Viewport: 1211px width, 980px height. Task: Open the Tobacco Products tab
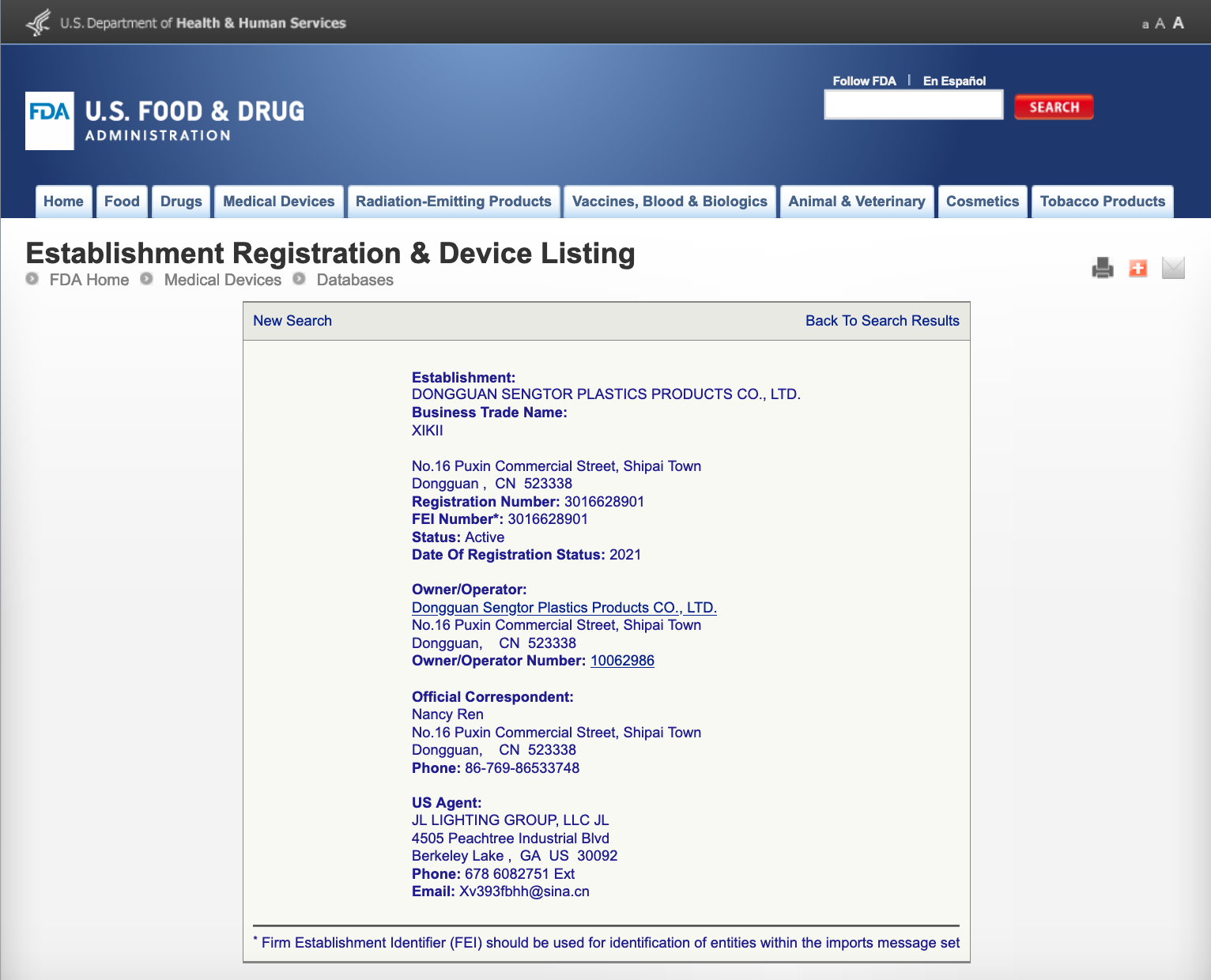[1103, 202]
